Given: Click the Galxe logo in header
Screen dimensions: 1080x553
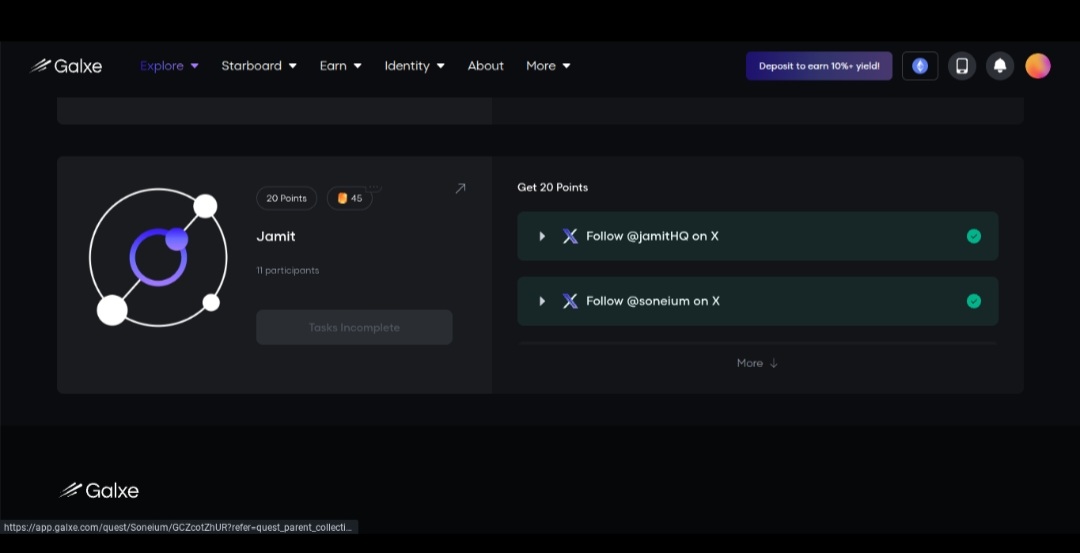Looking at the screenshot, I should tap(66, 66).
